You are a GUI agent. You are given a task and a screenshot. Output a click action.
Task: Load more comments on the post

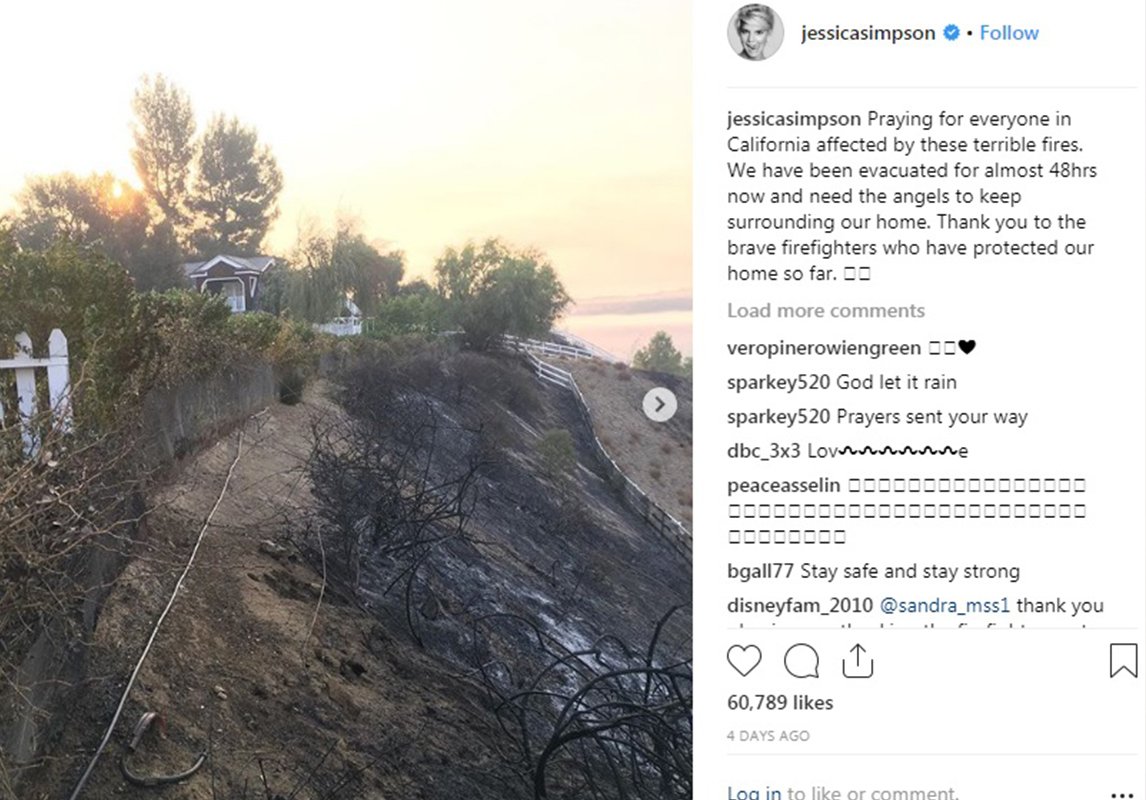tap(826, 311)
